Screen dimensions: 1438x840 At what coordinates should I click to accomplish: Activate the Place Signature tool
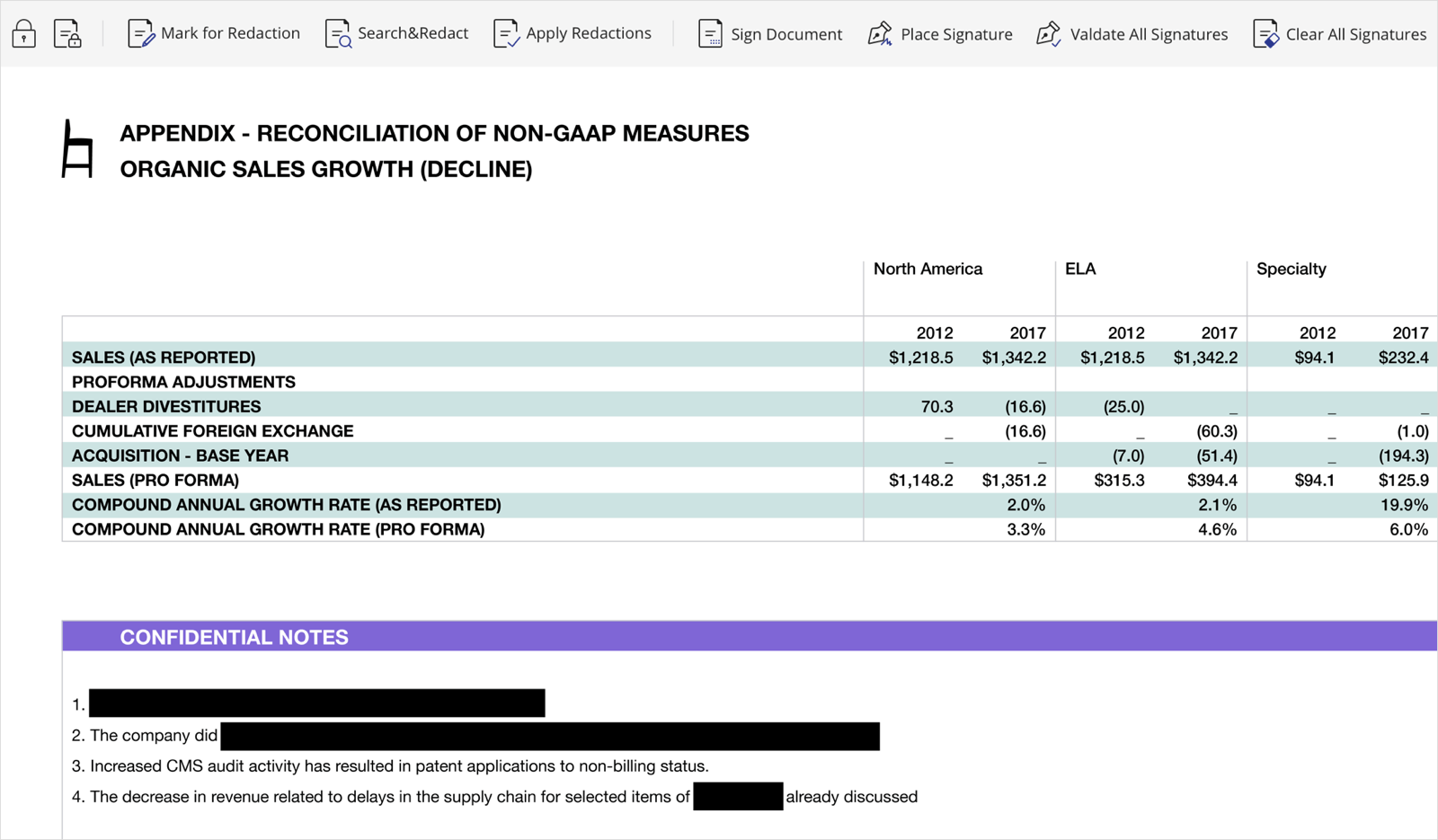coord(940,34)
